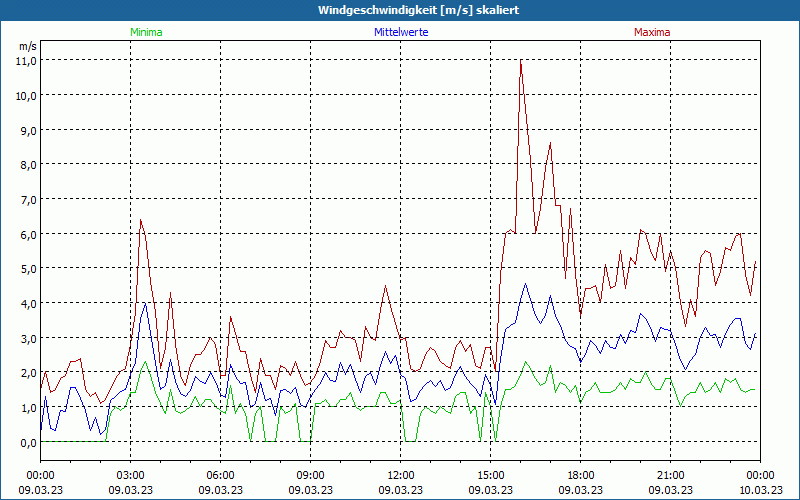Click the 06:00 time axis label

tap(220, 475)
